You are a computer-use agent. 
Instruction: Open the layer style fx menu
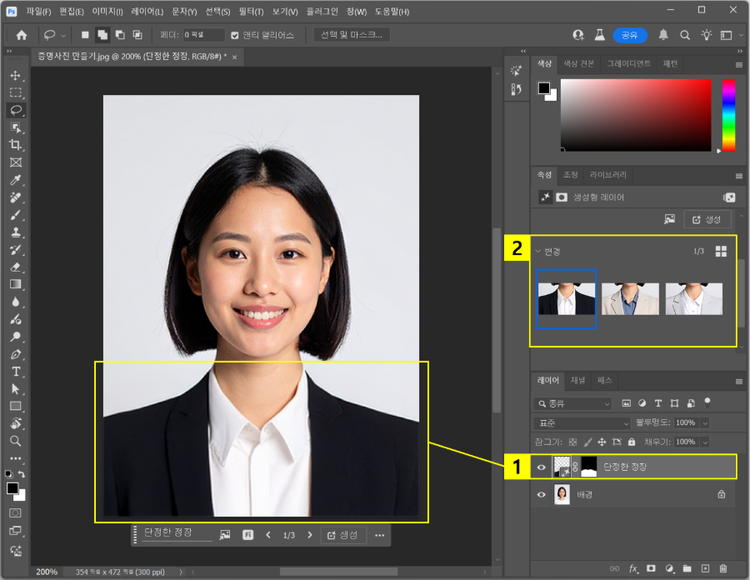633,569
